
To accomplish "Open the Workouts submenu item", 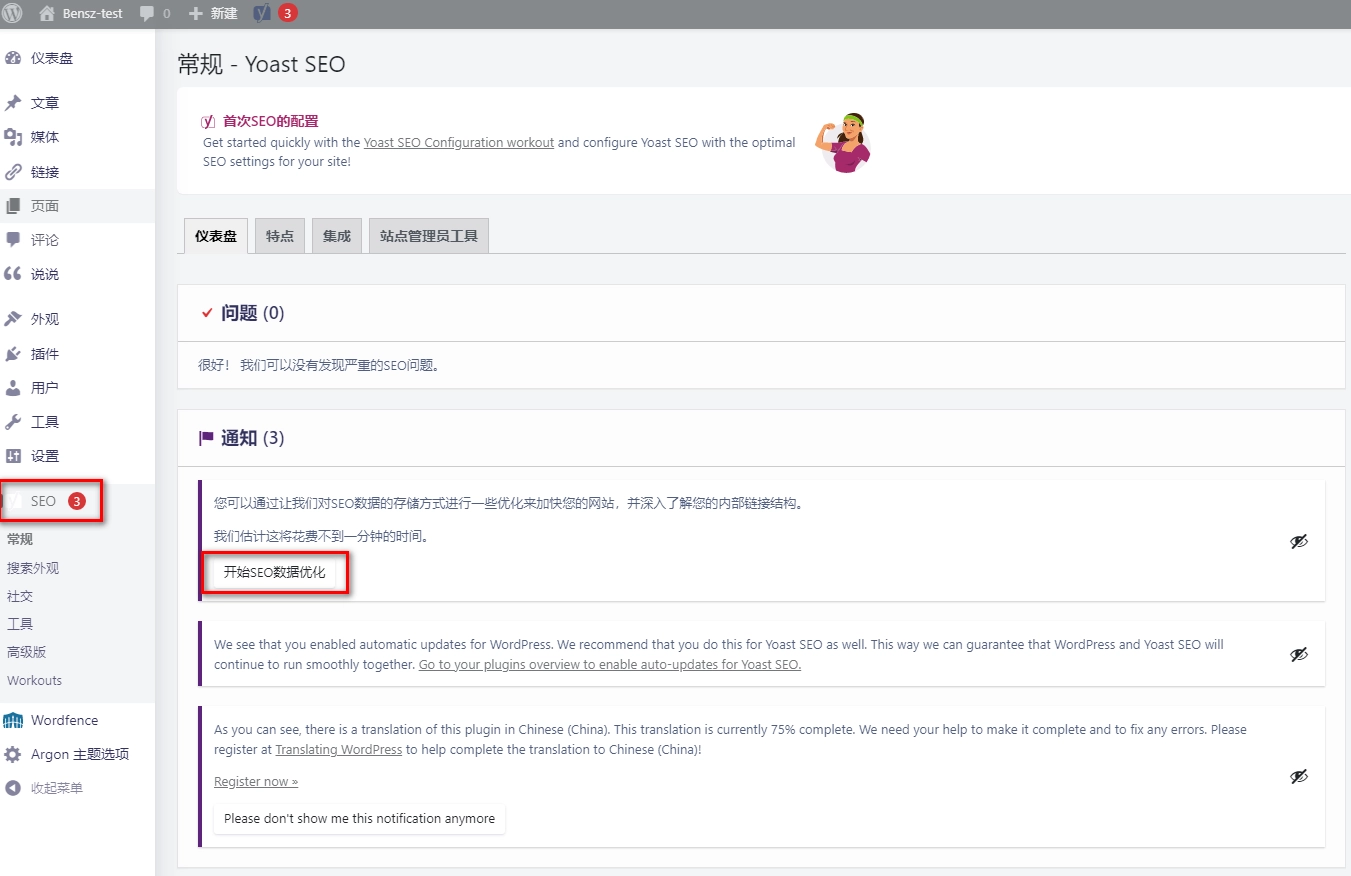I will 35,680.
